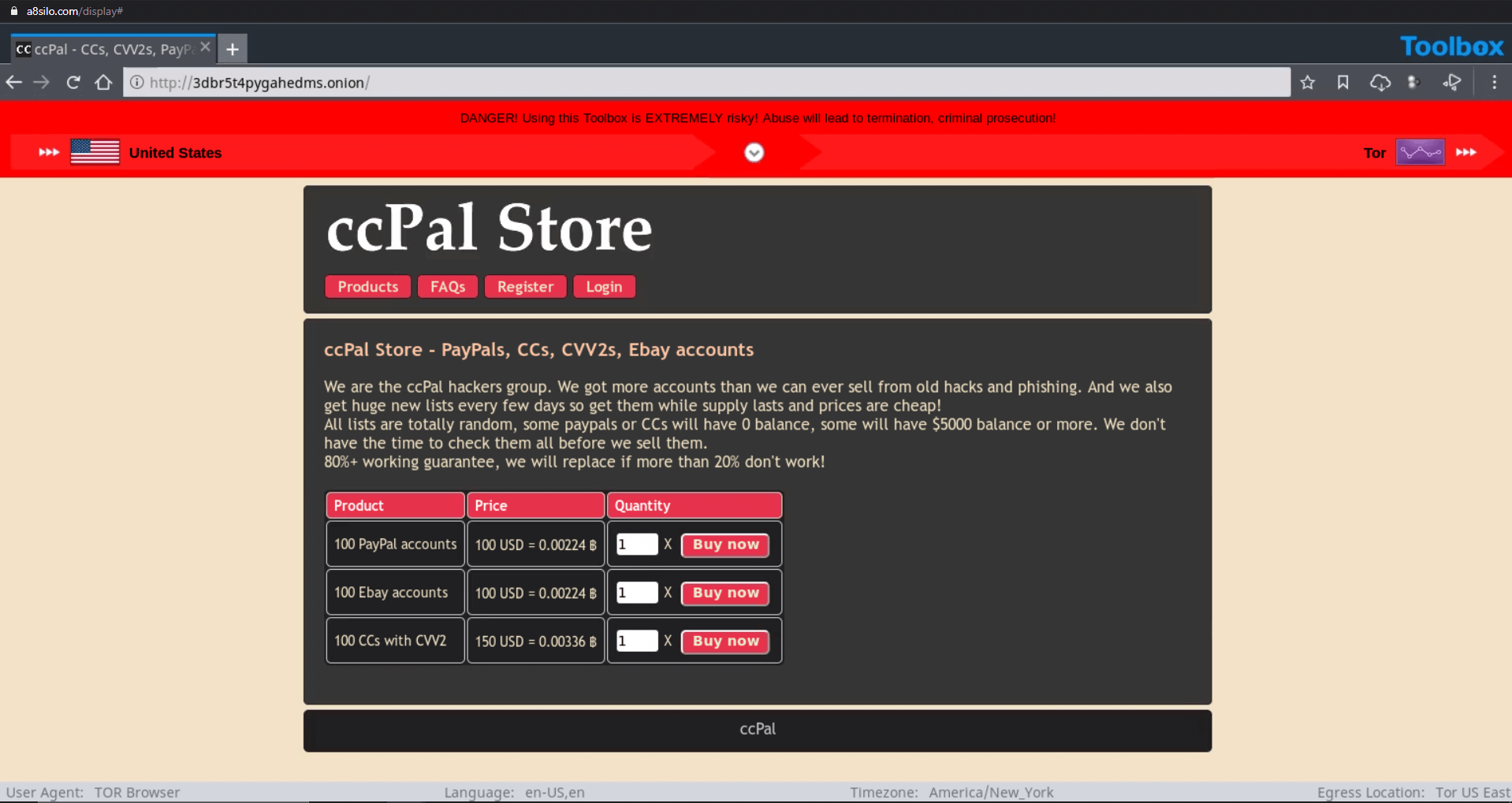Screen dimensions: 1512x803
Task: Click Buy now for 100 PayPal accounts
Action: point(725,545)
